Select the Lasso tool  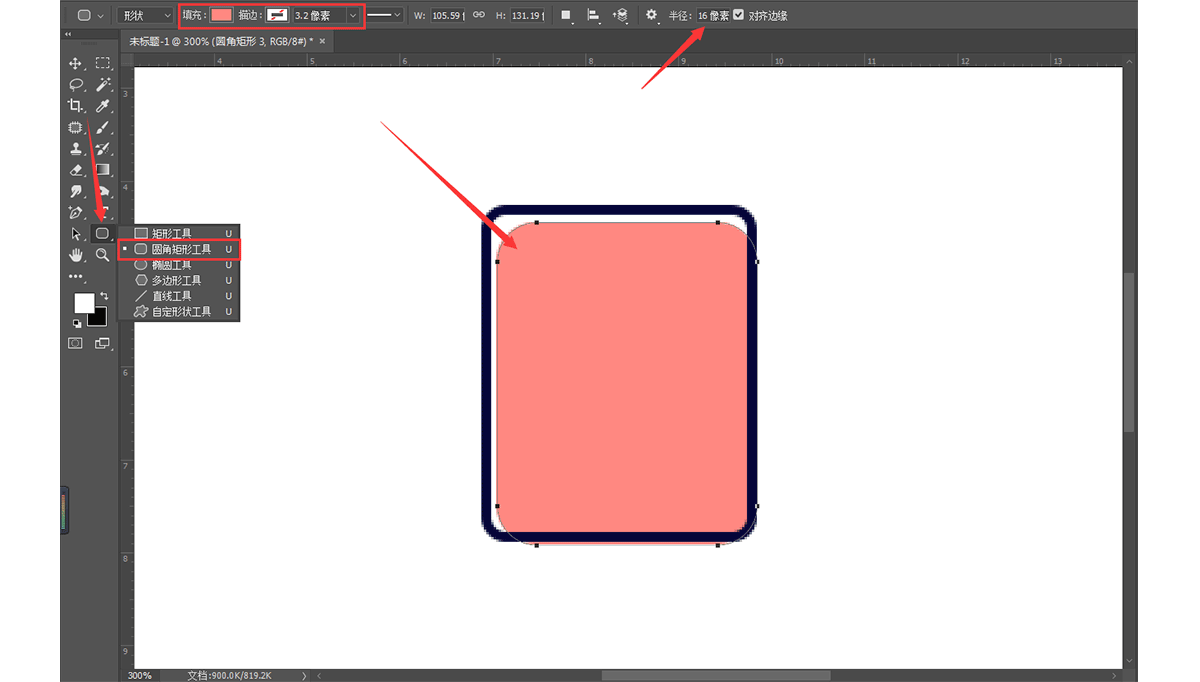[x=76, y=85]
